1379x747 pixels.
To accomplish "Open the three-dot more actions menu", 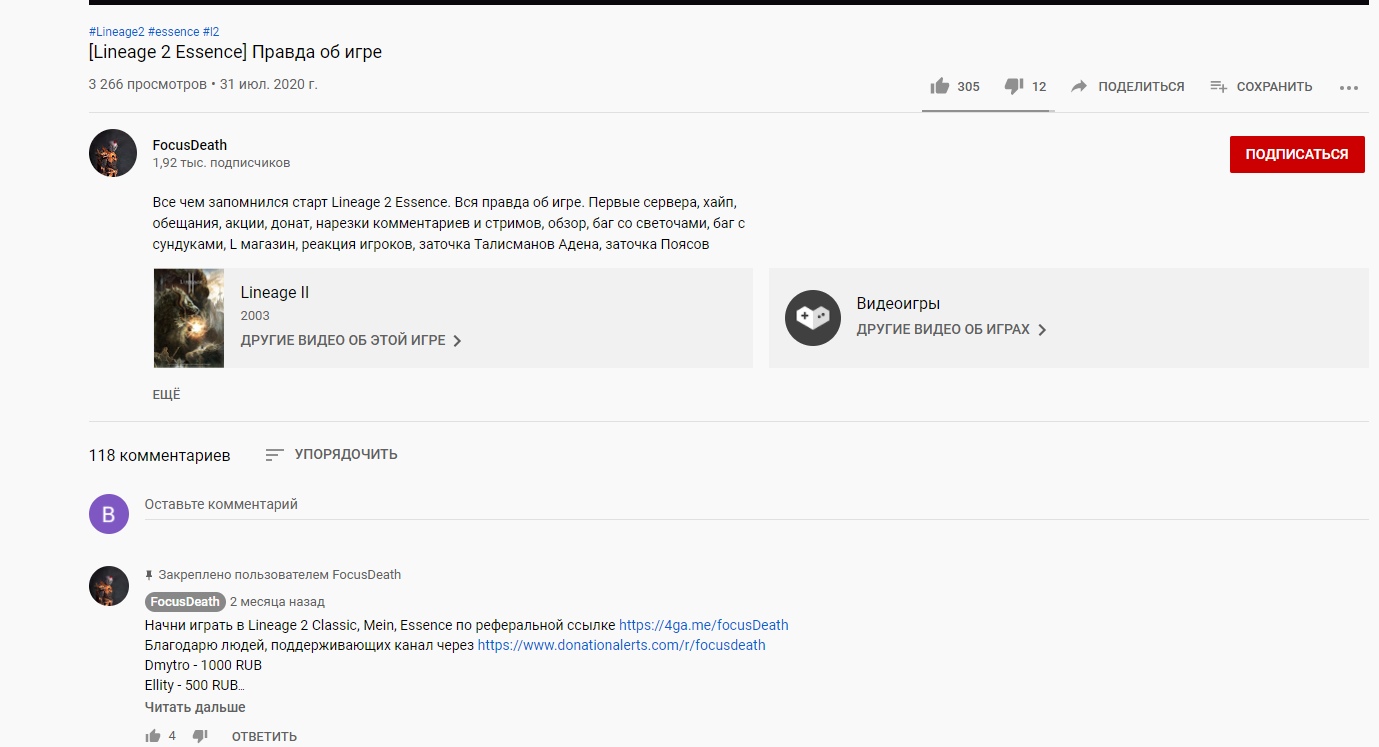I will coord(1349,87).
